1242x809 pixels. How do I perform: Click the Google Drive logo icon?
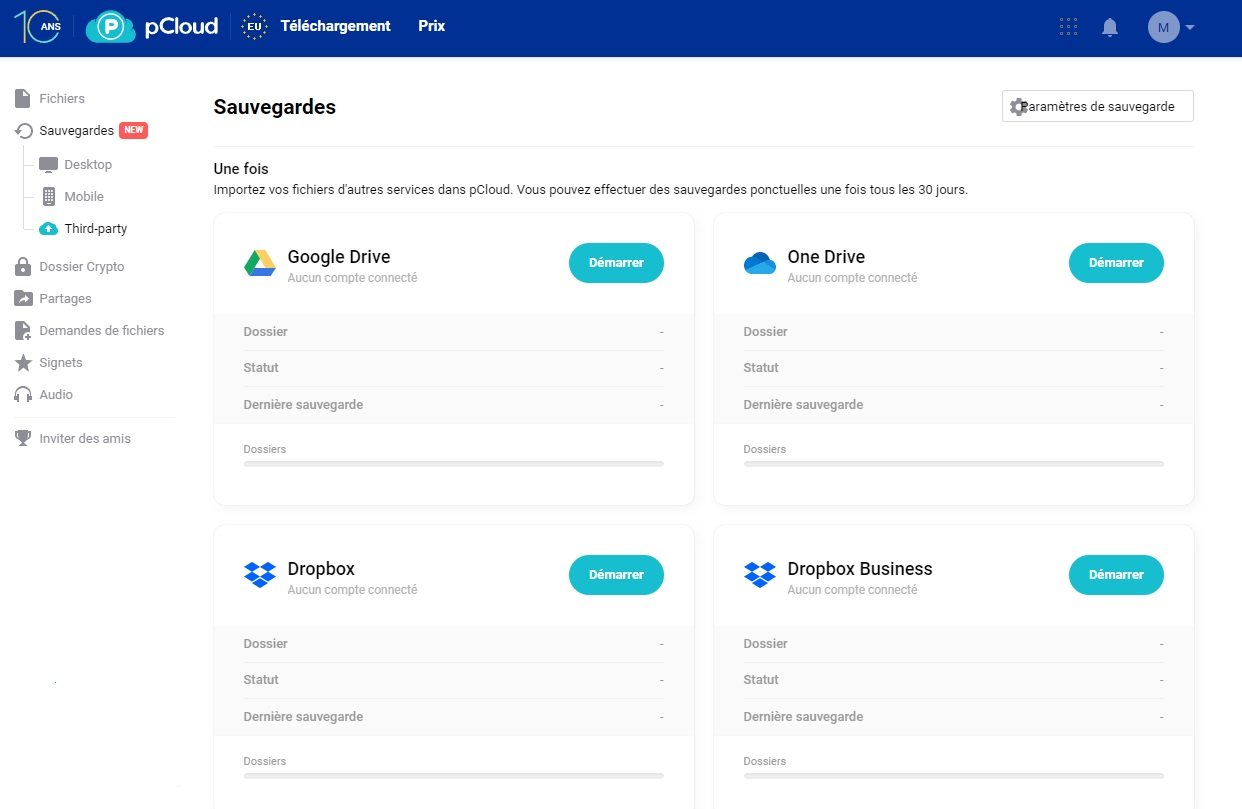click(x=260, y=263)
